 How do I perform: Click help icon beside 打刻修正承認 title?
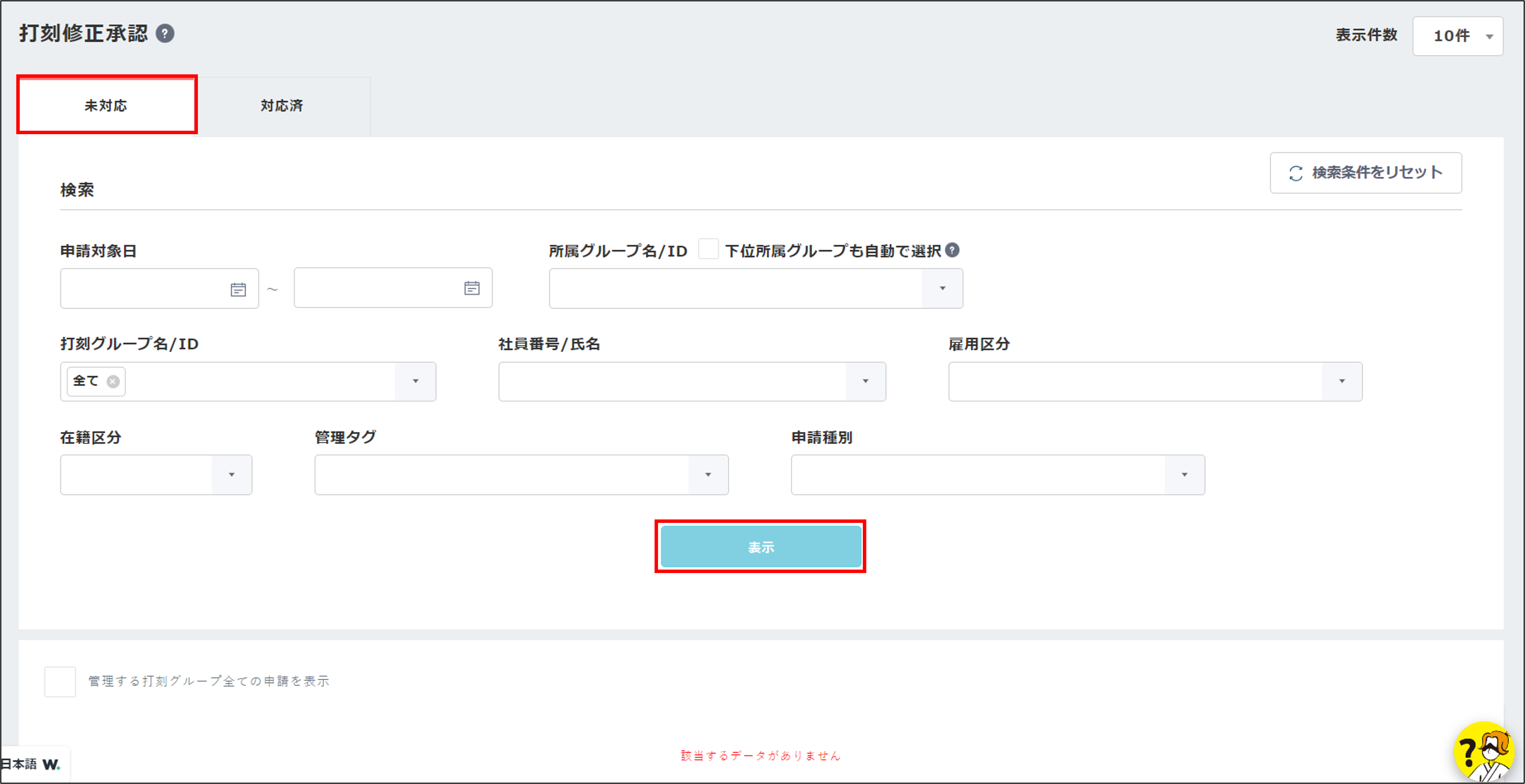pyautogui.click(x=165, y=34)
